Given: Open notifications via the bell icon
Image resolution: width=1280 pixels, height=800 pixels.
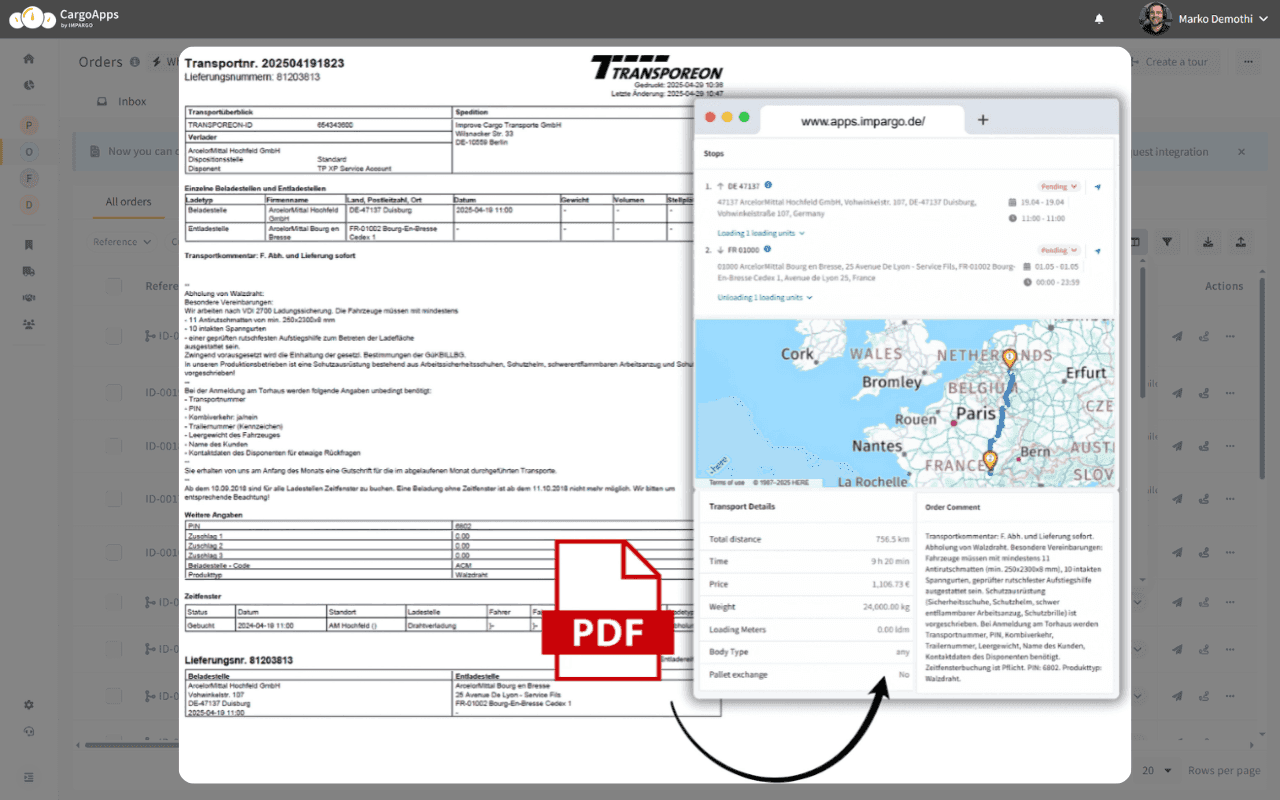Looking at the screenshot, I should point(1098,18).
